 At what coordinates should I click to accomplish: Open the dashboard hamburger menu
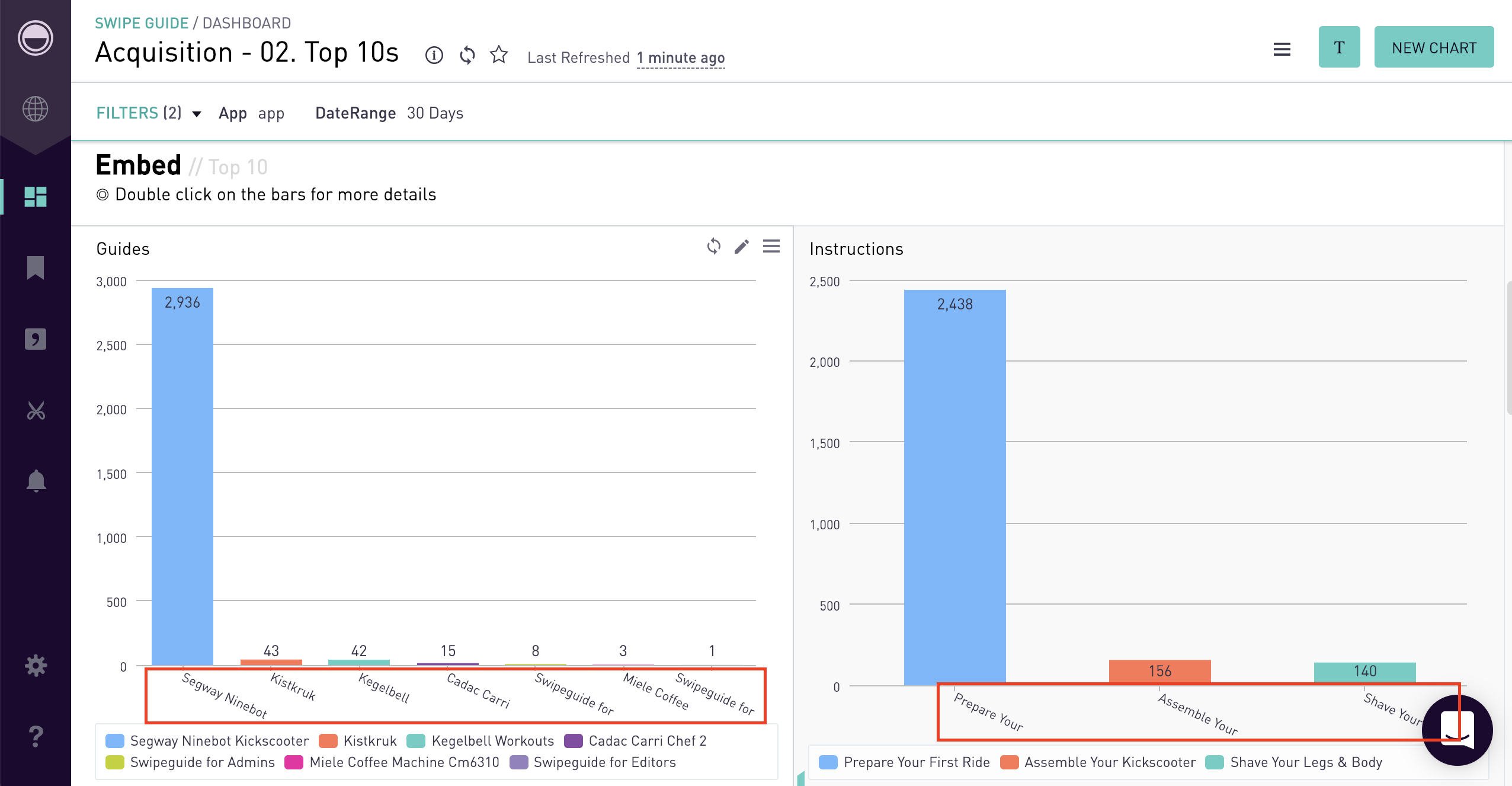[x=1282, y=49]
